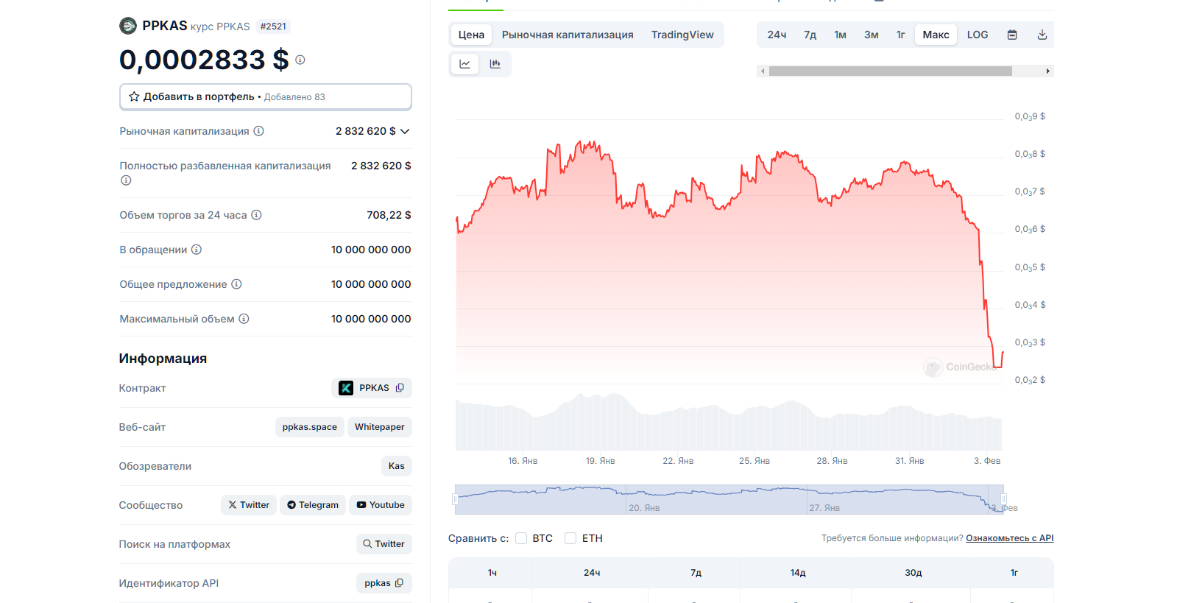This screenshot has height=603, width=1191.
Task: Show info for Полностью разбавленная капитализация
Action: point(126,181)
